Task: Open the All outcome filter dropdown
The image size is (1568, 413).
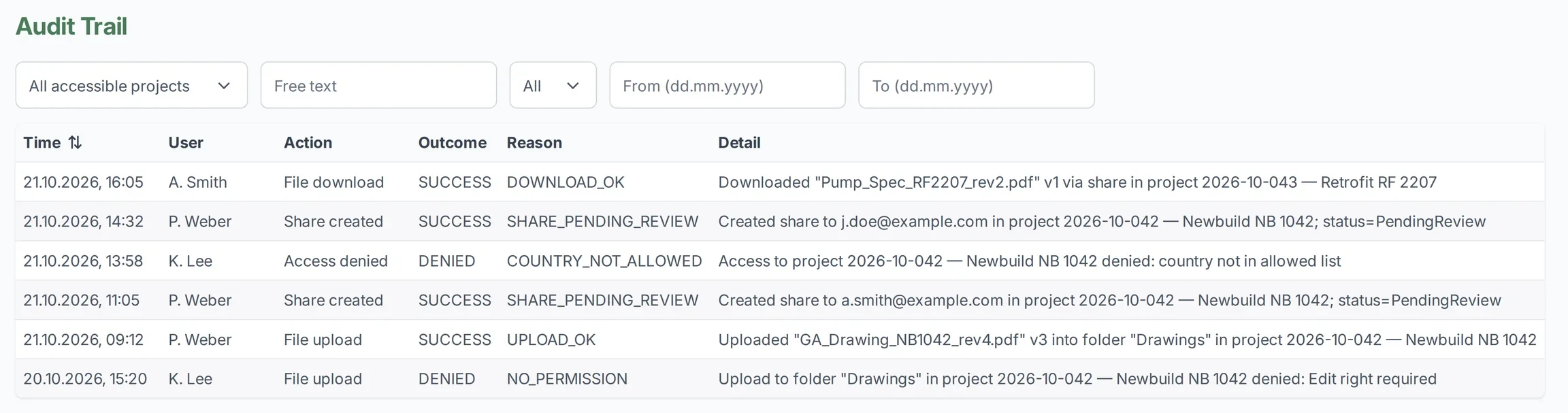Action: pos(553,85)
